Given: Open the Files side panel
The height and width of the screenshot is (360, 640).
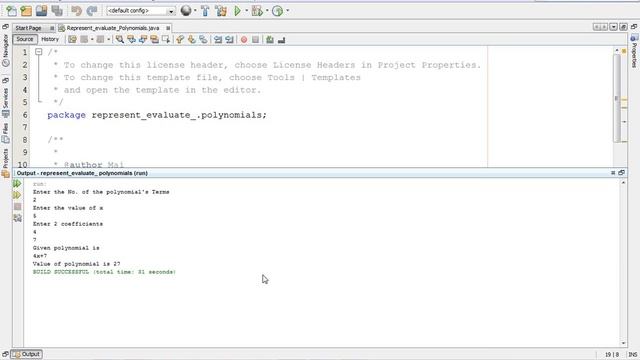Looking at the screenshot, I should pyautogui.click(x=5, y=133).
